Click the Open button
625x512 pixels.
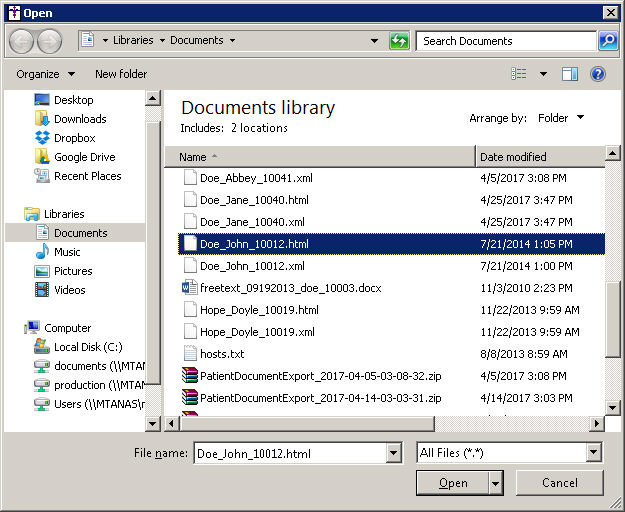coord(452,483)
